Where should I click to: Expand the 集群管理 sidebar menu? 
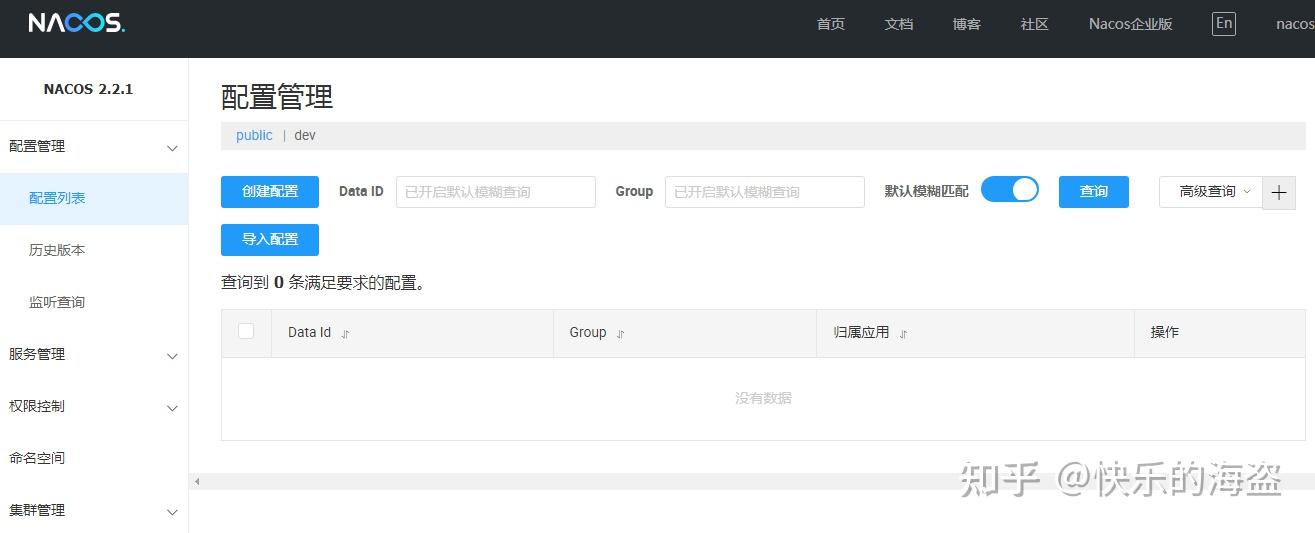[94, 511]
